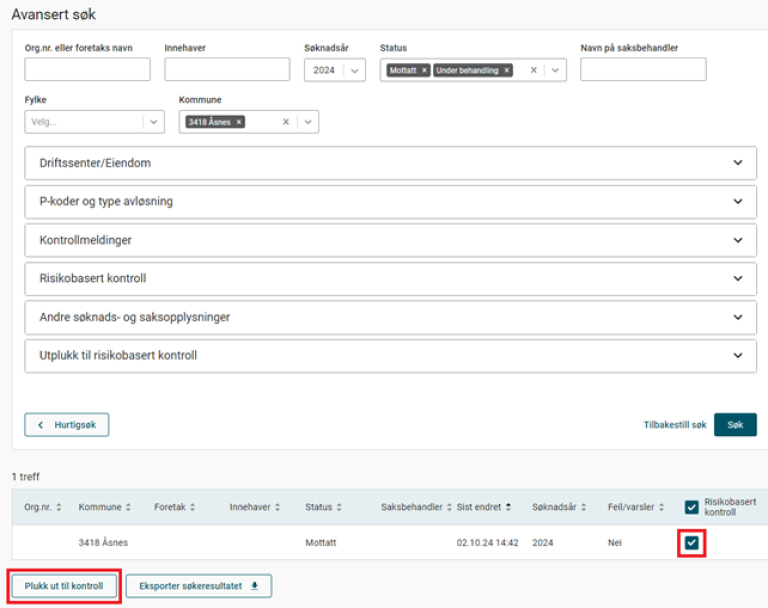The height and width of the screenshot is (608, 768).
Task: Expand P-koder og type avløsning section
Action: pos(738,201)
